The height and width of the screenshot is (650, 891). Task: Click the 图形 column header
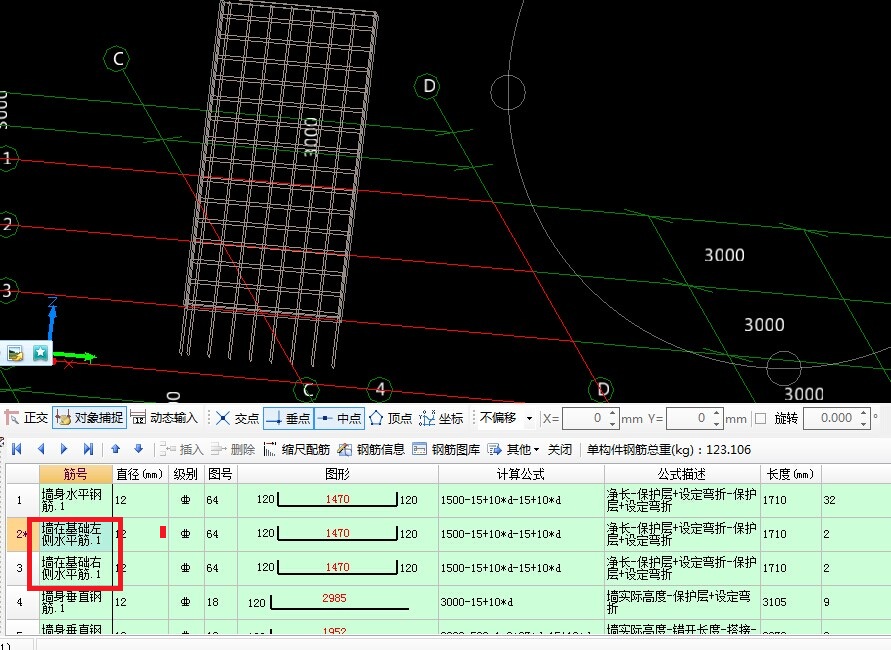click(x=338, y=474)
